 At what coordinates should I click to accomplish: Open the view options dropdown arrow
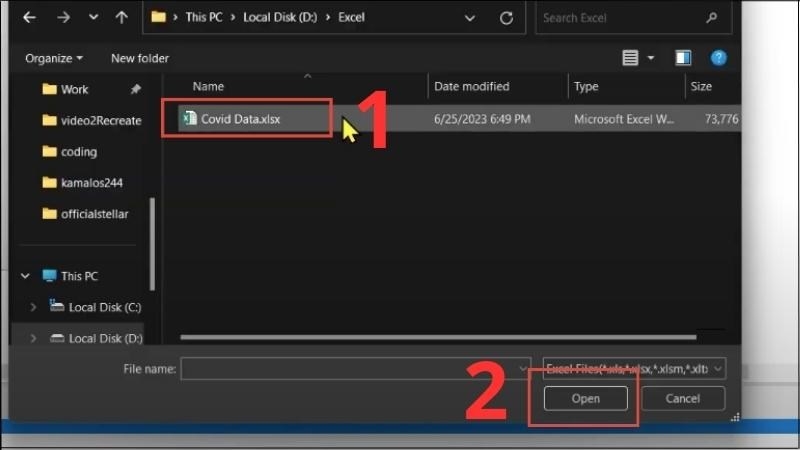651,58
